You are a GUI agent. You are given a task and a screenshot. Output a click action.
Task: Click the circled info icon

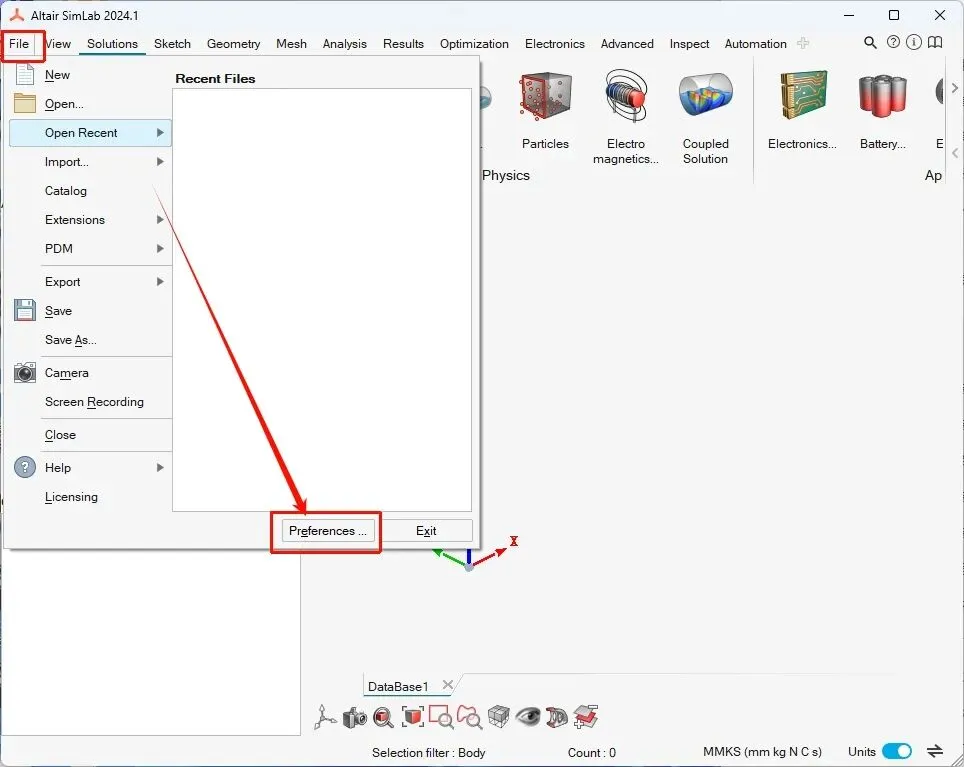pos(914,42)
